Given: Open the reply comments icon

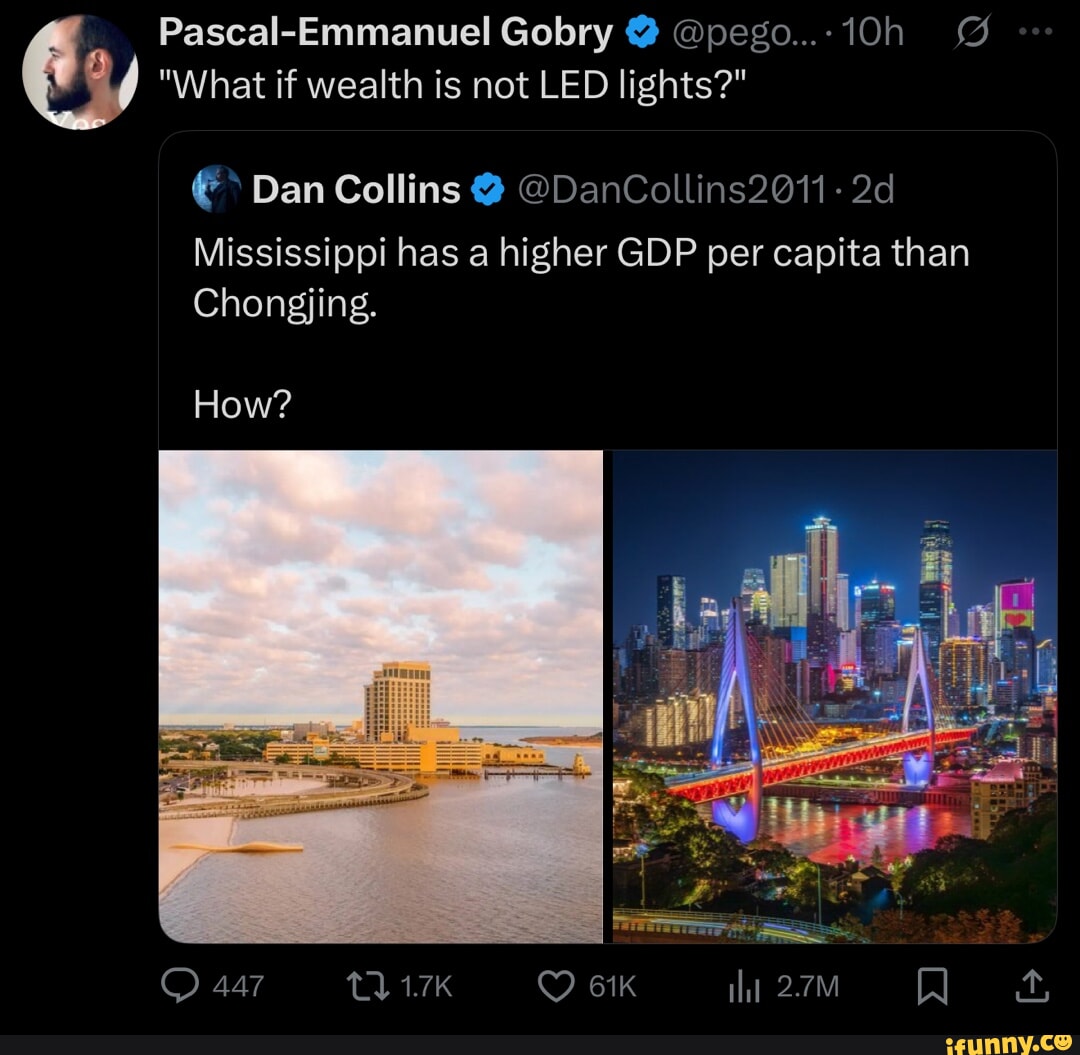Looking at the screenshot, I should click(x=182, y=987).
